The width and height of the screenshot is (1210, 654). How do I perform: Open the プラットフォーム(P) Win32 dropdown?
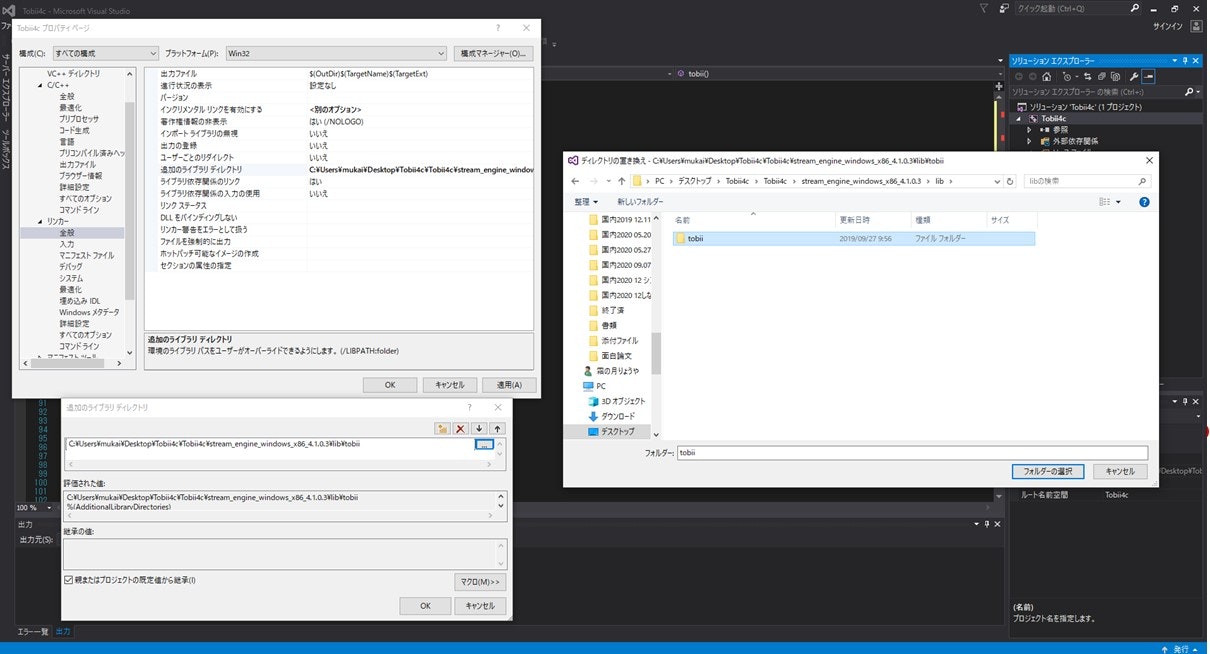coord(335,53)
